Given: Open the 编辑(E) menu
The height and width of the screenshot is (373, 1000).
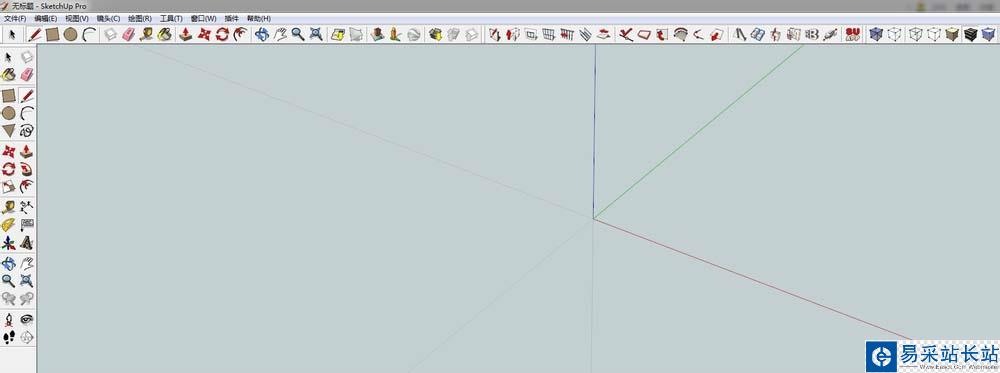Looking at the screenshot, I should (45, 18).
